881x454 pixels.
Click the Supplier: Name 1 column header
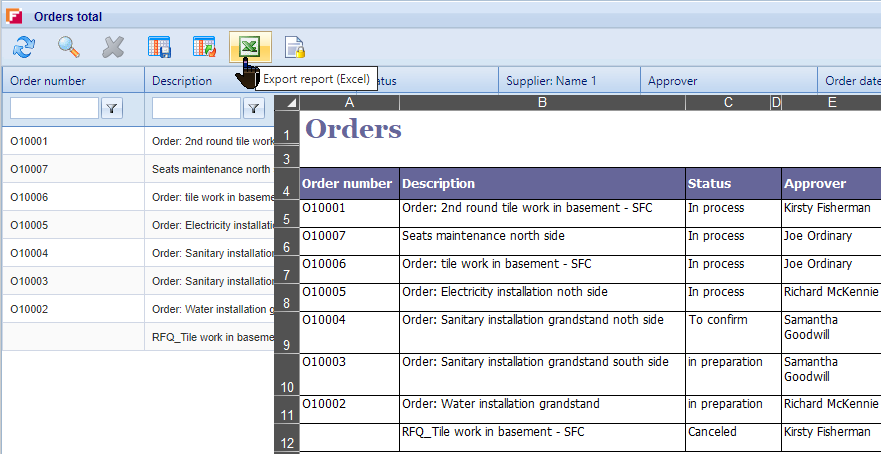click(551, 81)
